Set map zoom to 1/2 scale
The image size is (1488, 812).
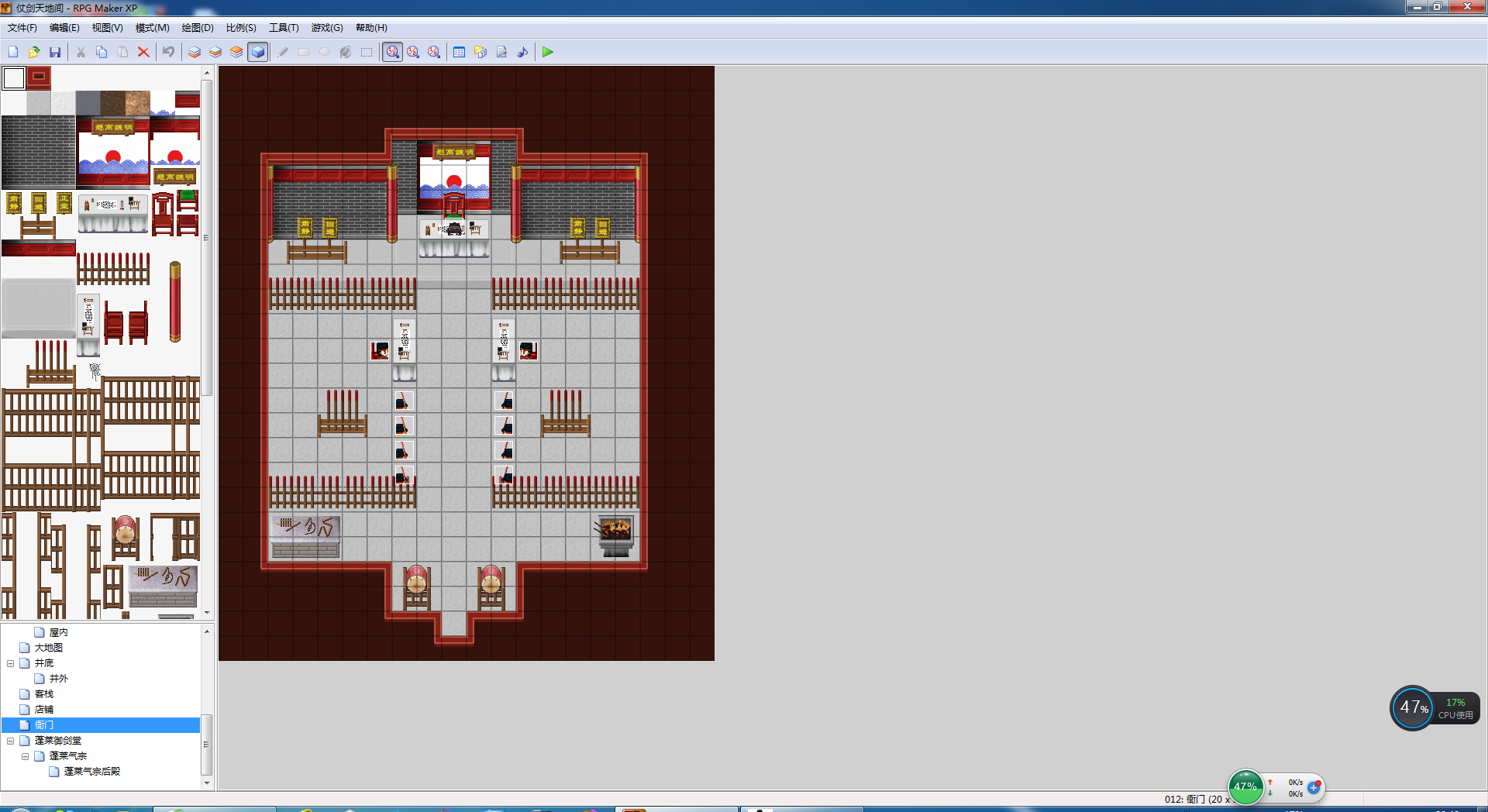pos(413,52)
